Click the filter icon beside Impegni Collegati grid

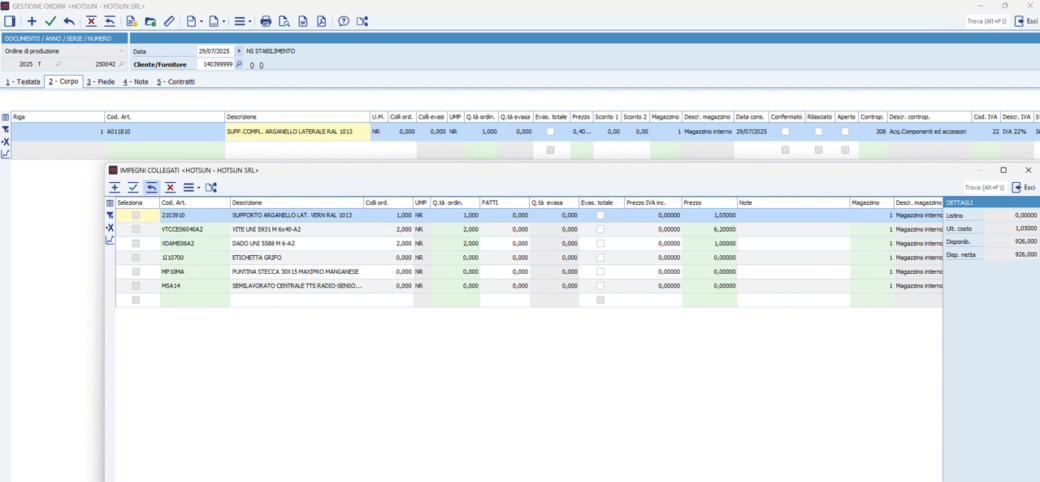pos(110,215)
